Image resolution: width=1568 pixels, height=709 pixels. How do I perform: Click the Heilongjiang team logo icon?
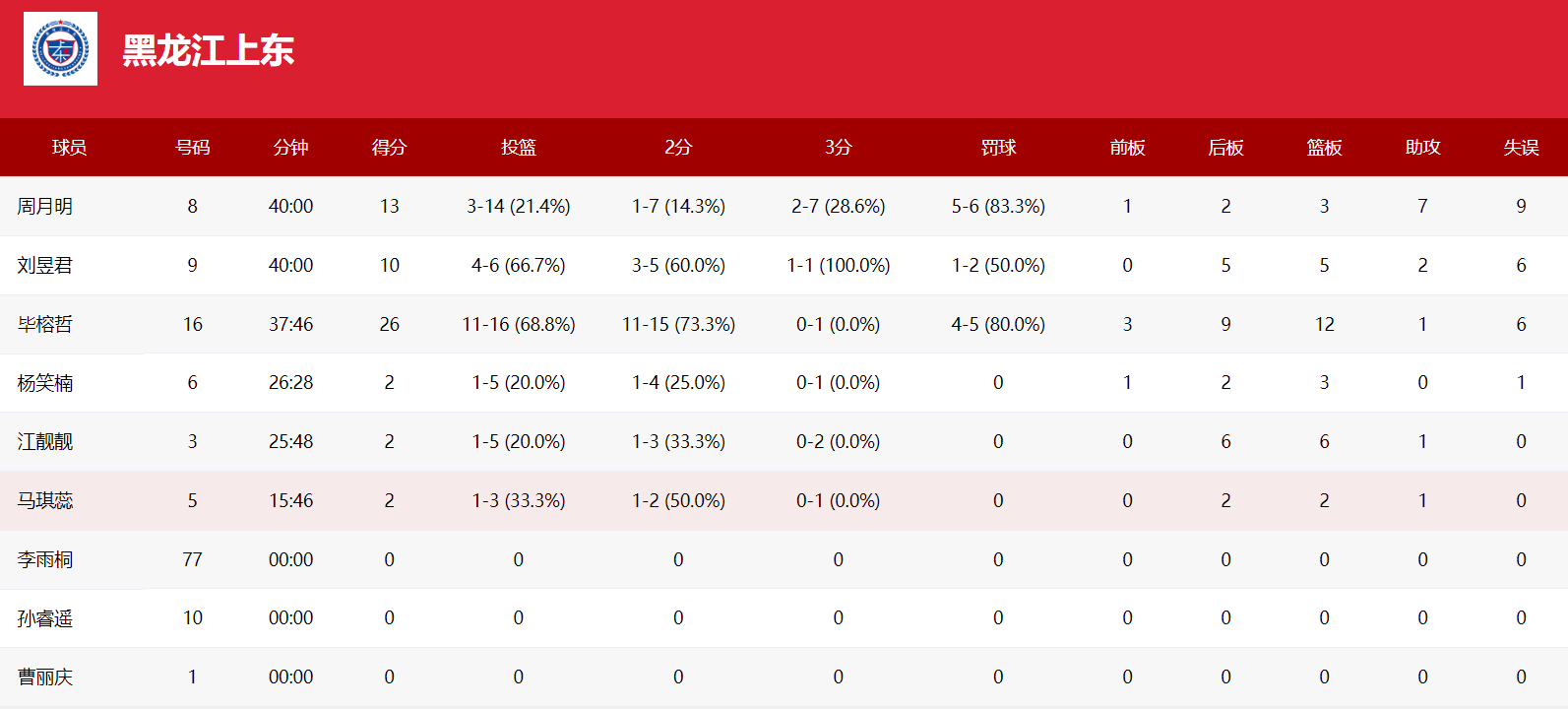click(60, 49)
